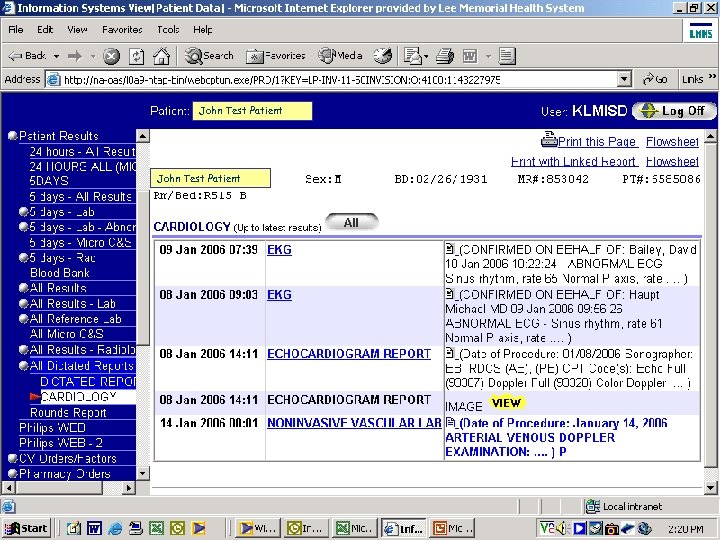Click the Back arrow toolbar button
Viewport: 720px width, 540px height.
pos(27,56)
